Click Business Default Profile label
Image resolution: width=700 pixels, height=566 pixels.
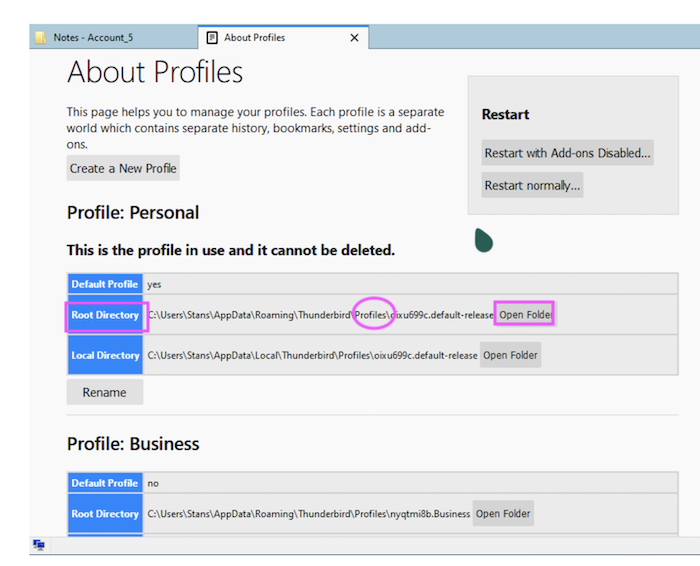click(105, 483)
